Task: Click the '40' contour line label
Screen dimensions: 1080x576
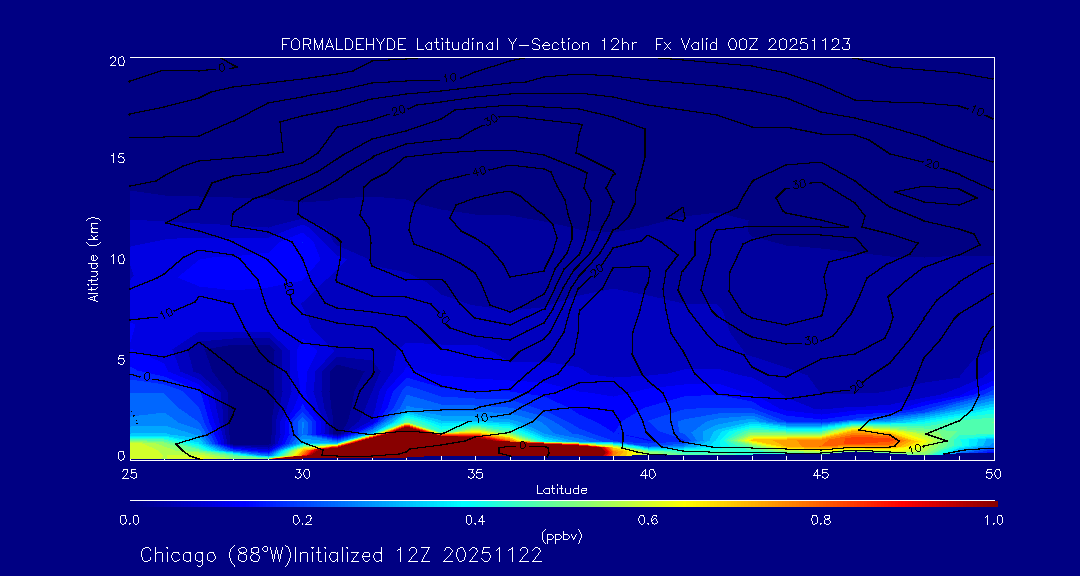Action: pos(480,171)
